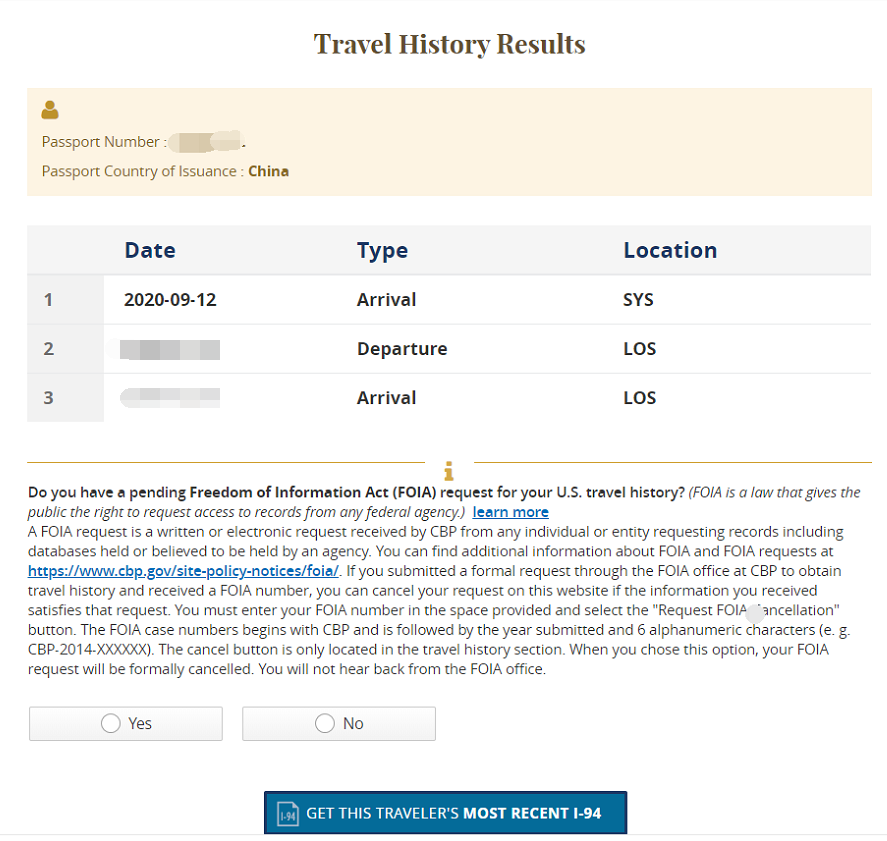Click the Travel History Results heading
887x841 pixels.
(449, 44)
